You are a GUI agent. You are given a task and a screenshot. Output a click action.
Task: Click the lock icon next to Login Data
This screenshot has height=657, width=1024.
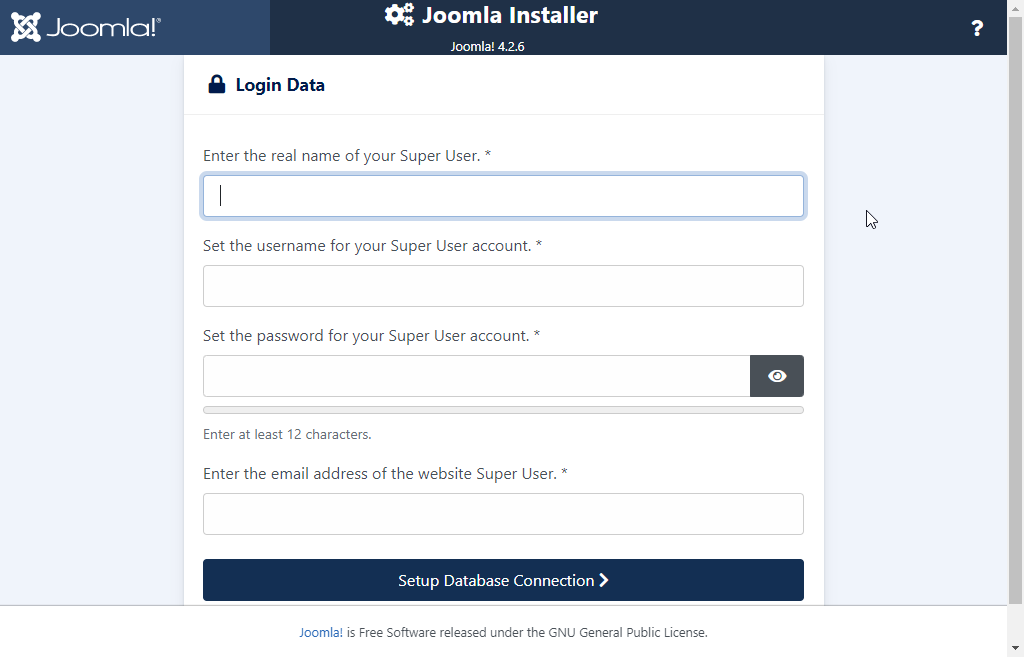[217, 84]
